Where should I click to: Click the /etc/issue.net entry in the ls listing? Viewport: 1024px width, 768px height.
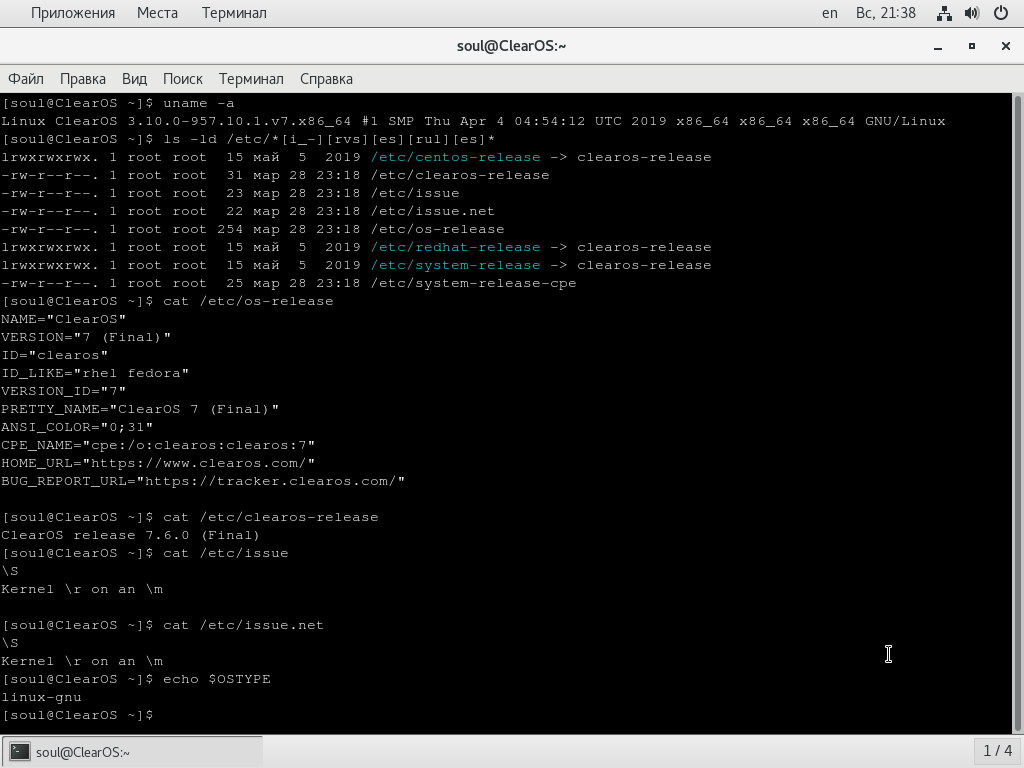(432, 212)
